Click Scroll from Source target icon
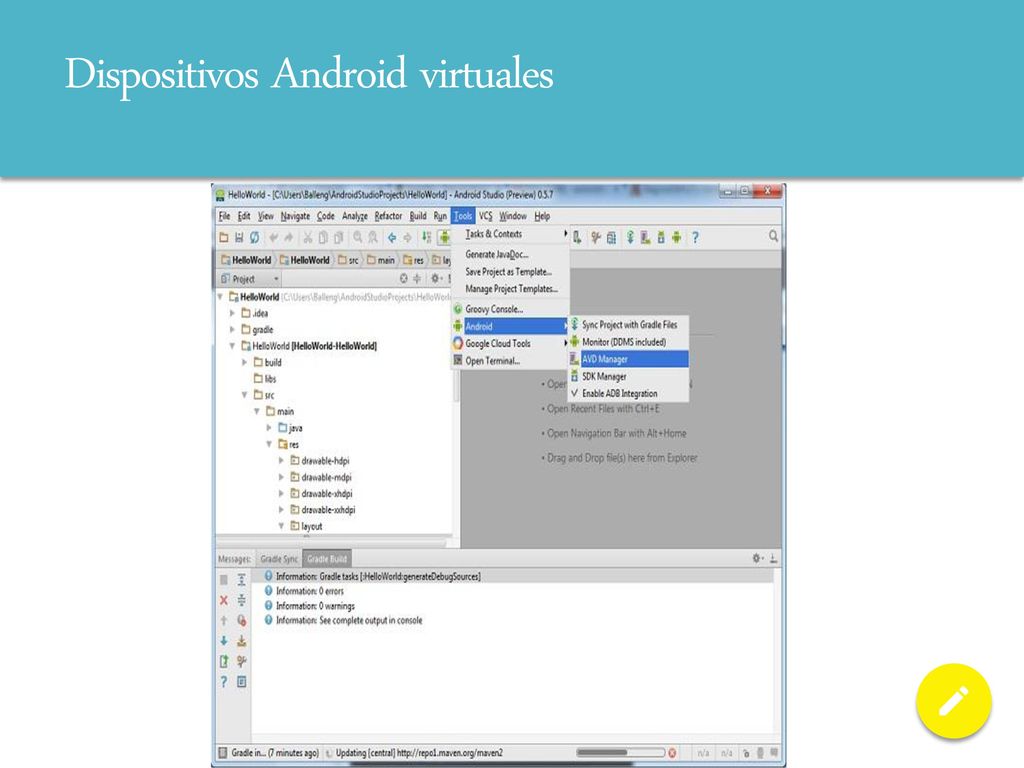 click(404, 279)
